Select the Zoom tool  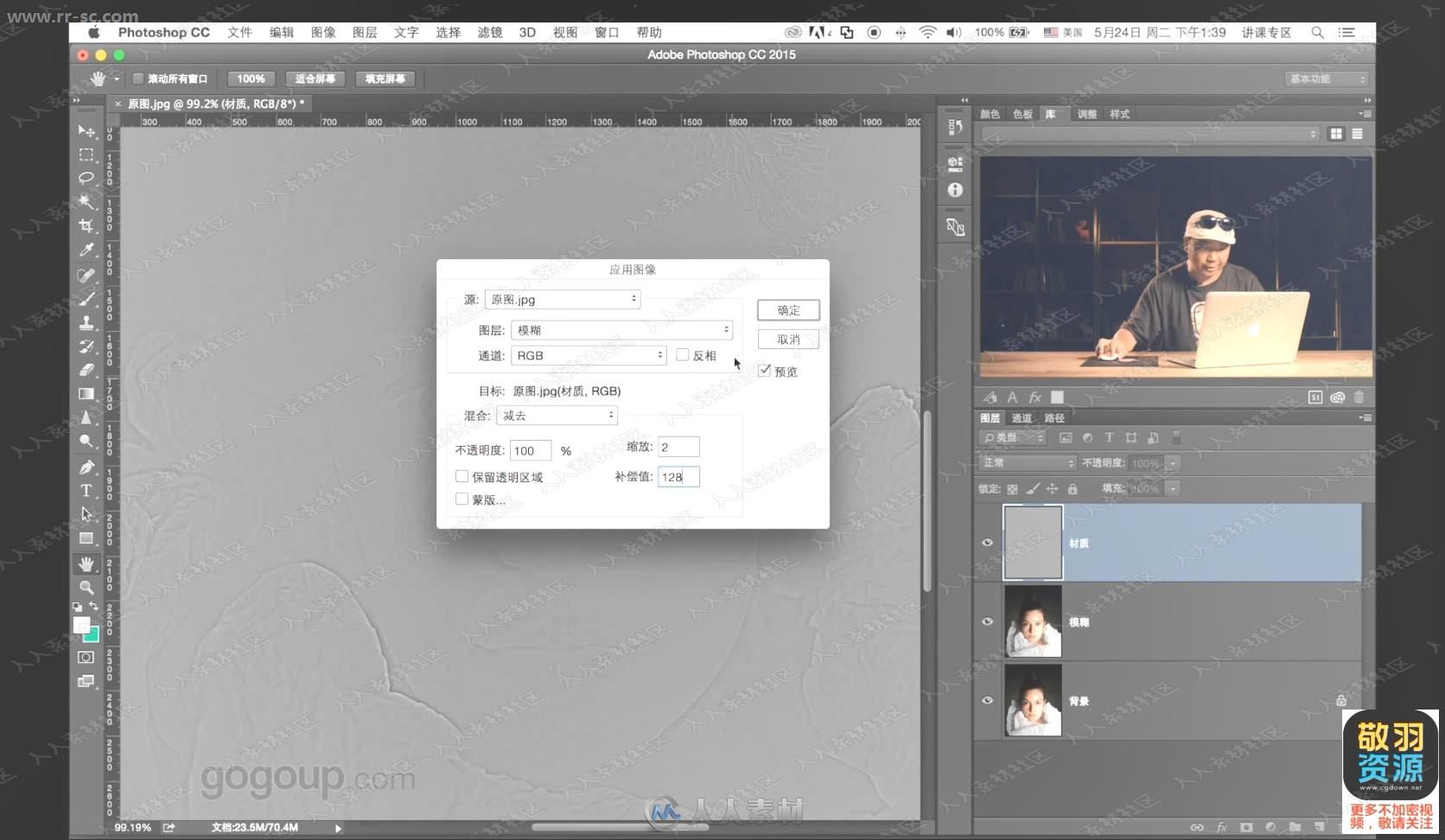(x=86, y=588)
